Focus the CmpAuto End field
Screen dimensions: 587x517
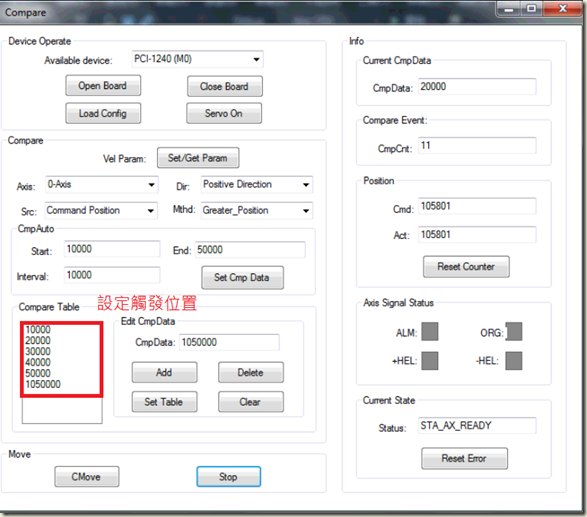click(250, 250)
